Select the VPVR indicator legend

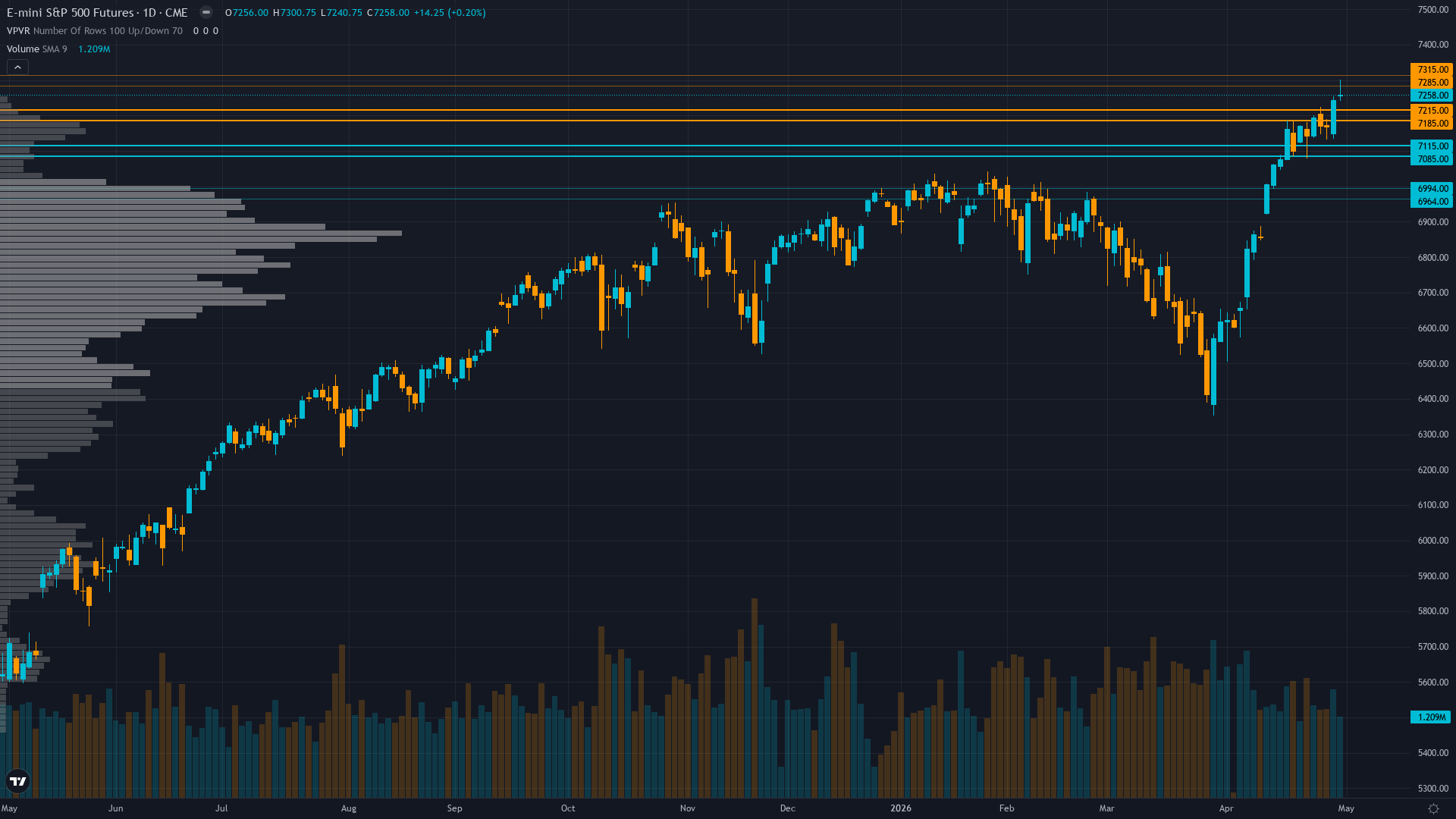tap(95, 30)
